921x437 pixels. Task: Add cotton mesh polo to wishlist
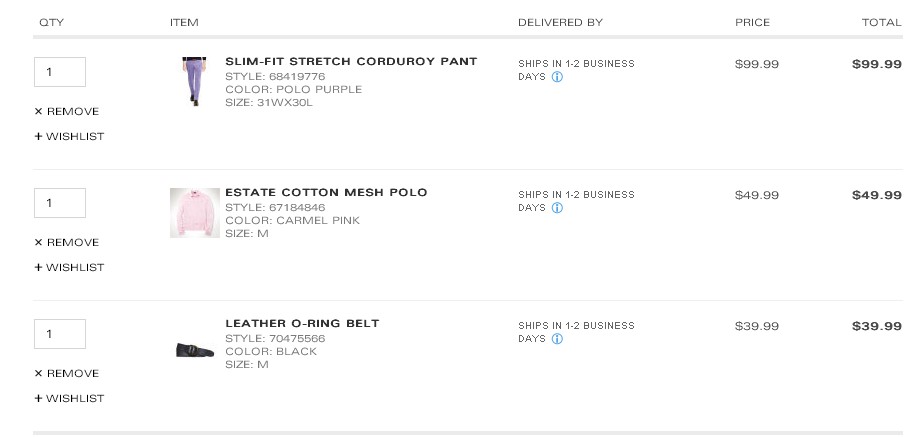69,267
